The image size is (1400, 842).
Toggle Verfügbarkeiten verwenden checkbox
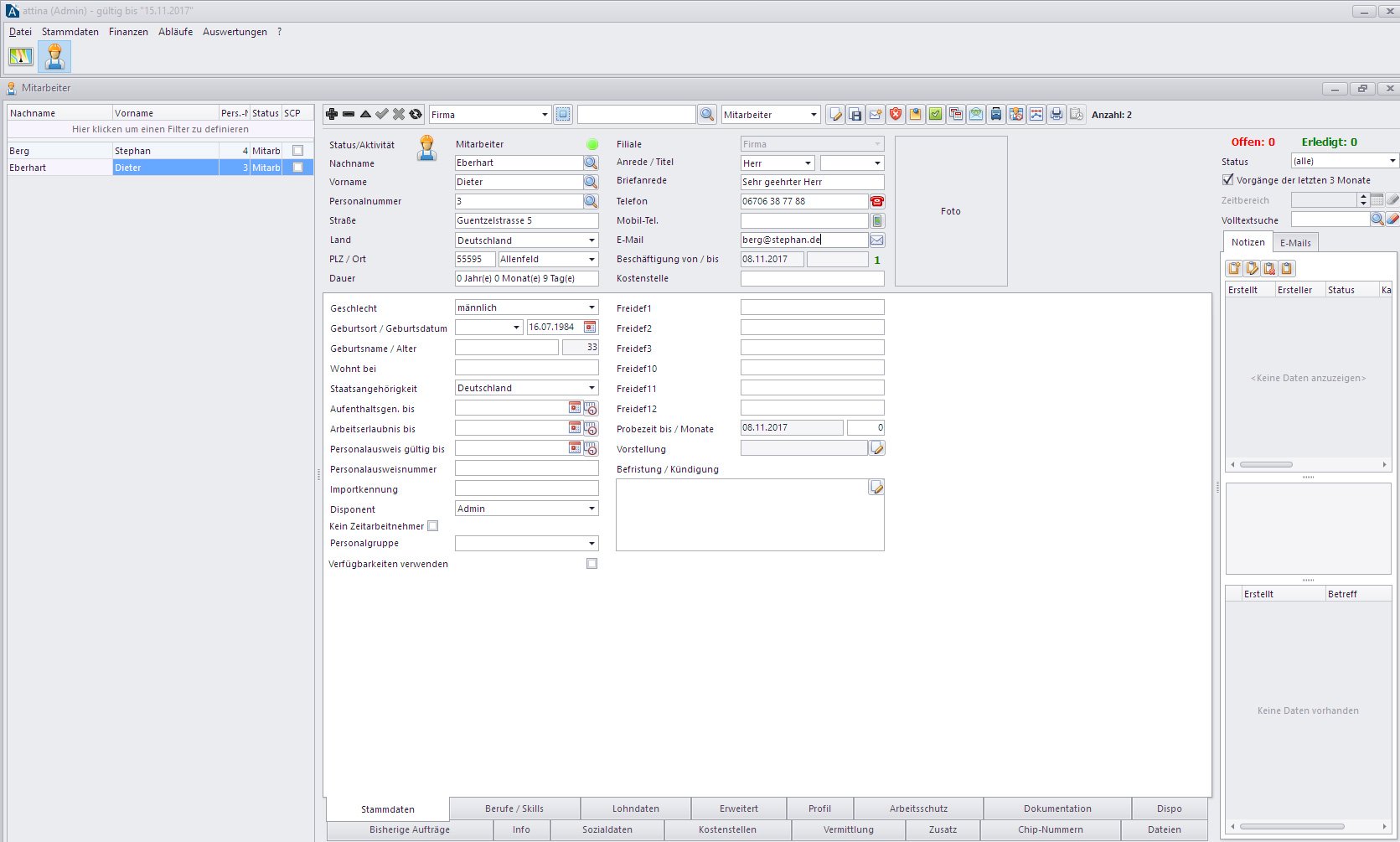coord(592,564)
